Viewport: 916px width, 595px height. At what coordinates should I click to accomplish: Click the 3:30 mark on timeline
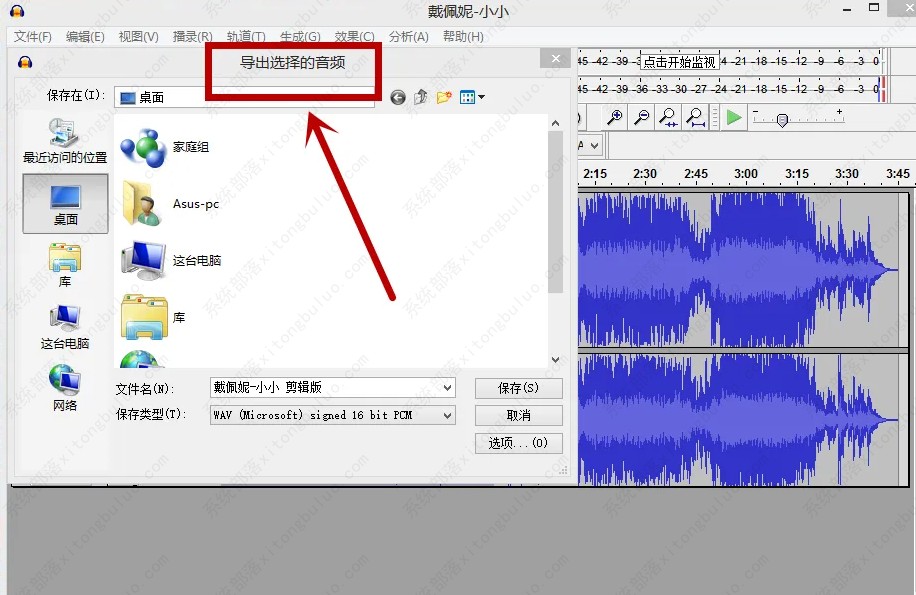pyautogui.click(x=847, y=174)
